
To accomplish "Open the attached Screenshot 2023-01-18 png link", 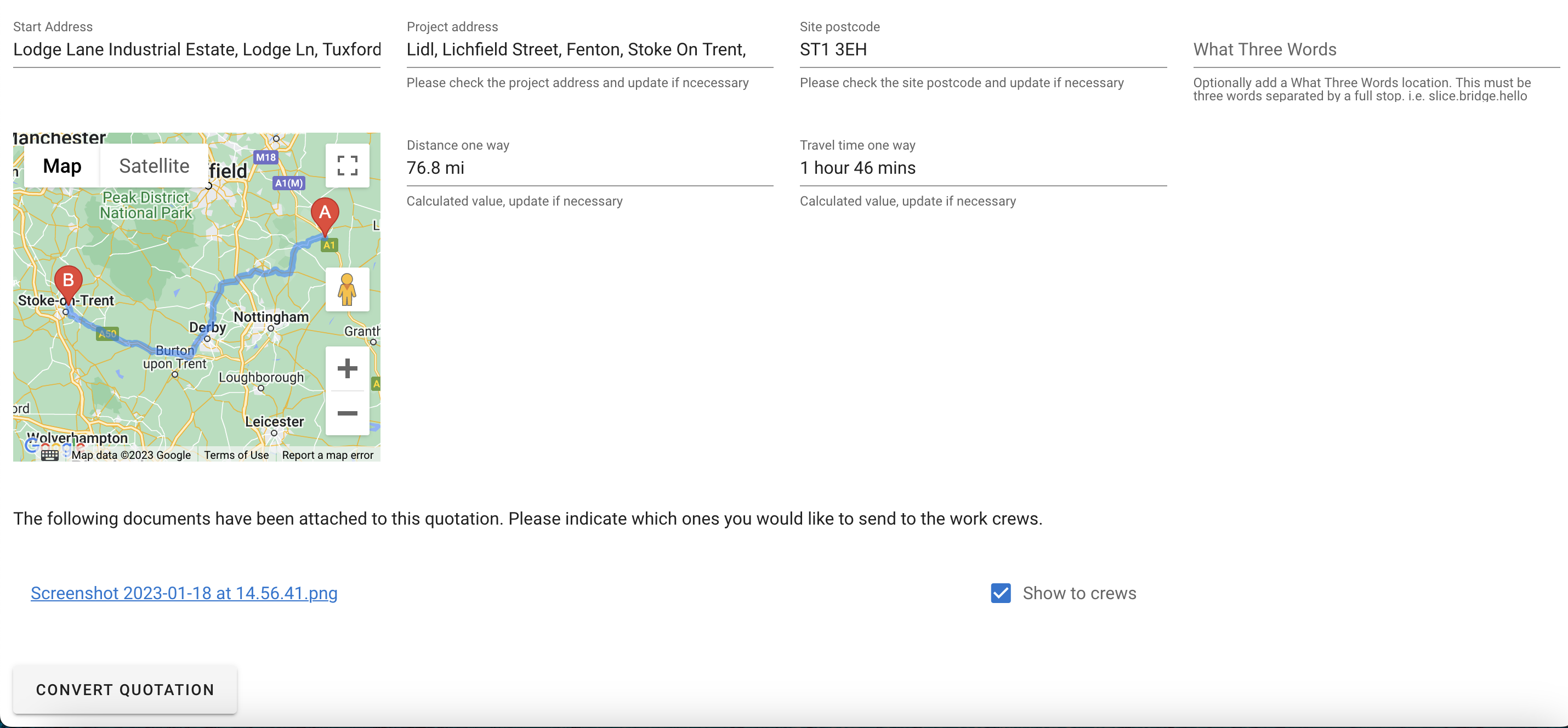I will [184, 593].
